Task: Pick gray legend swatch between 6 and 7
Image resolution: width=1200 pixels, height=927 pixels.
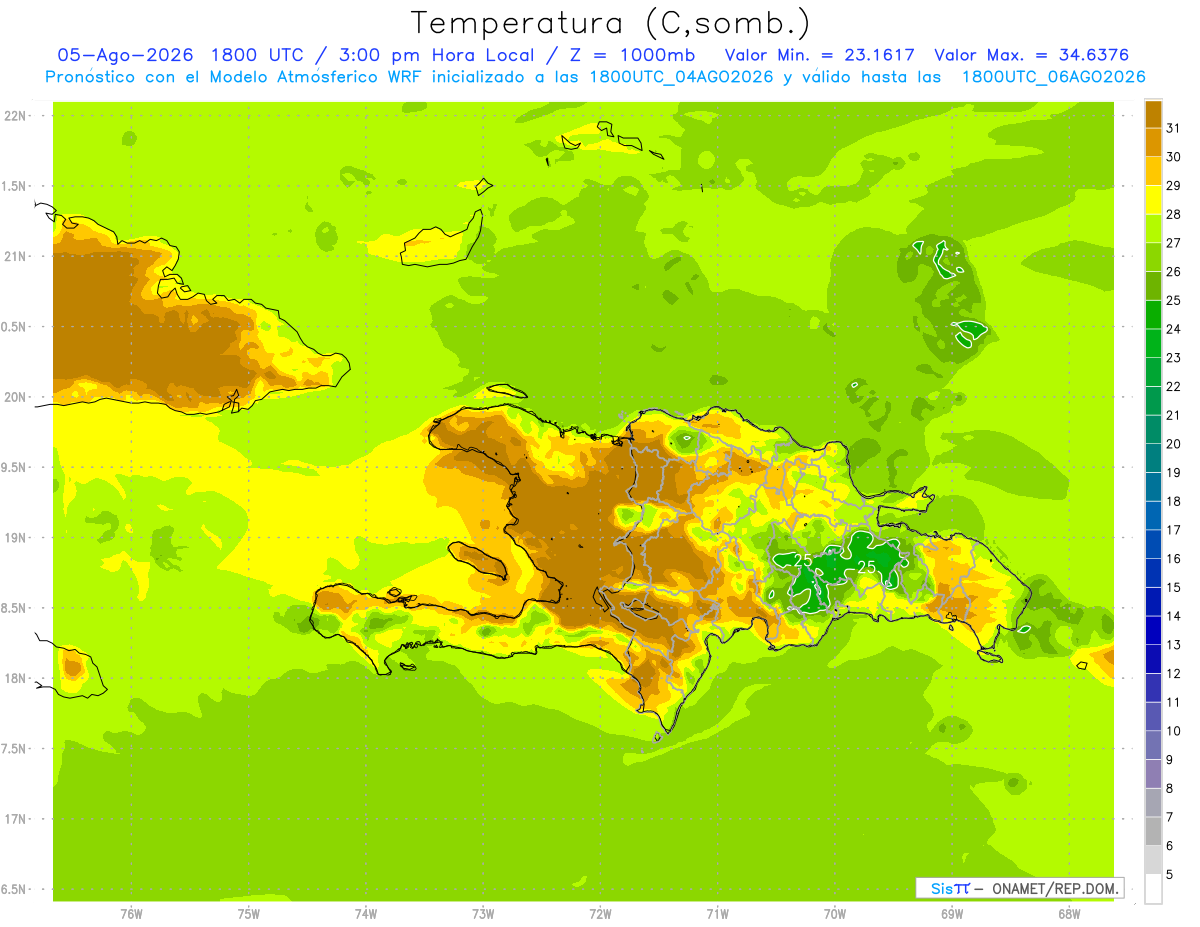Action: coord(1153,830)
